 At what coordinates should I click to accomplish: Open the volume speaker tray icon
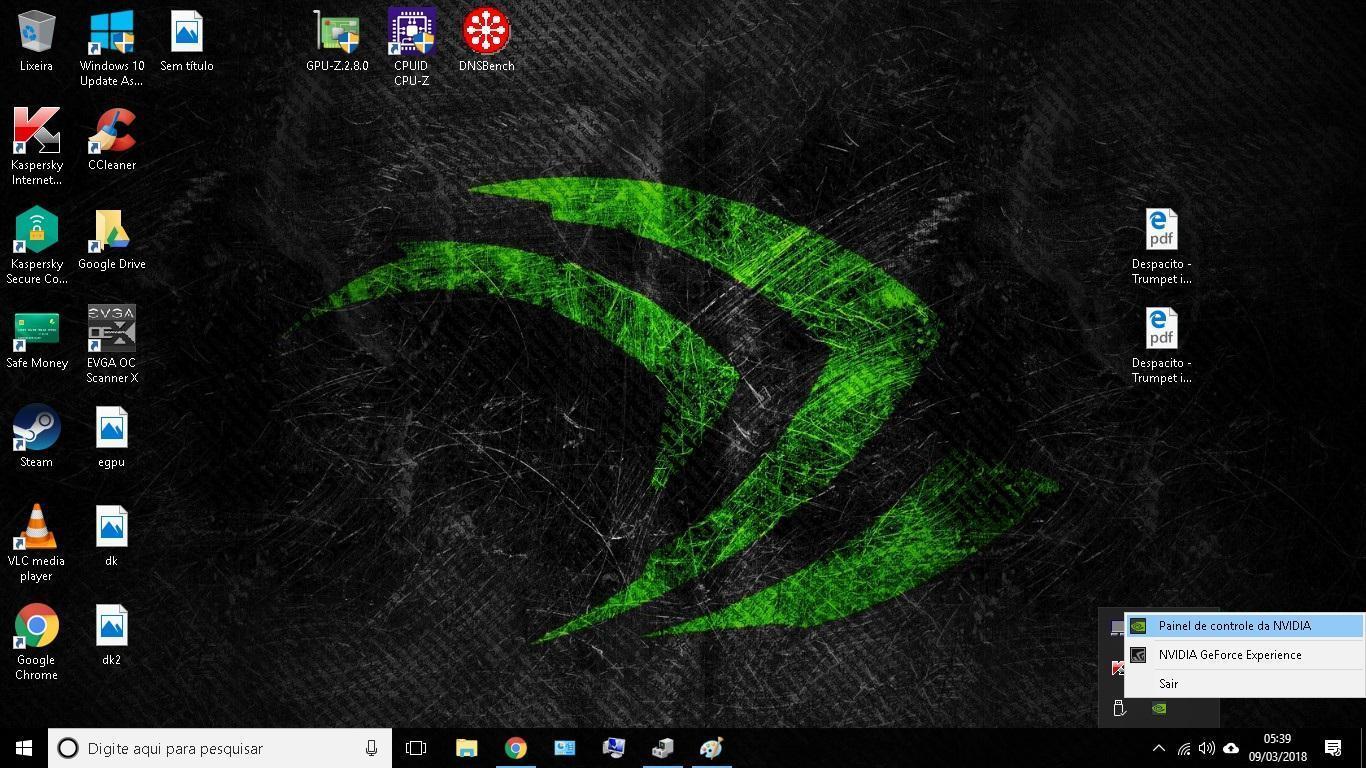point(1207,748)
